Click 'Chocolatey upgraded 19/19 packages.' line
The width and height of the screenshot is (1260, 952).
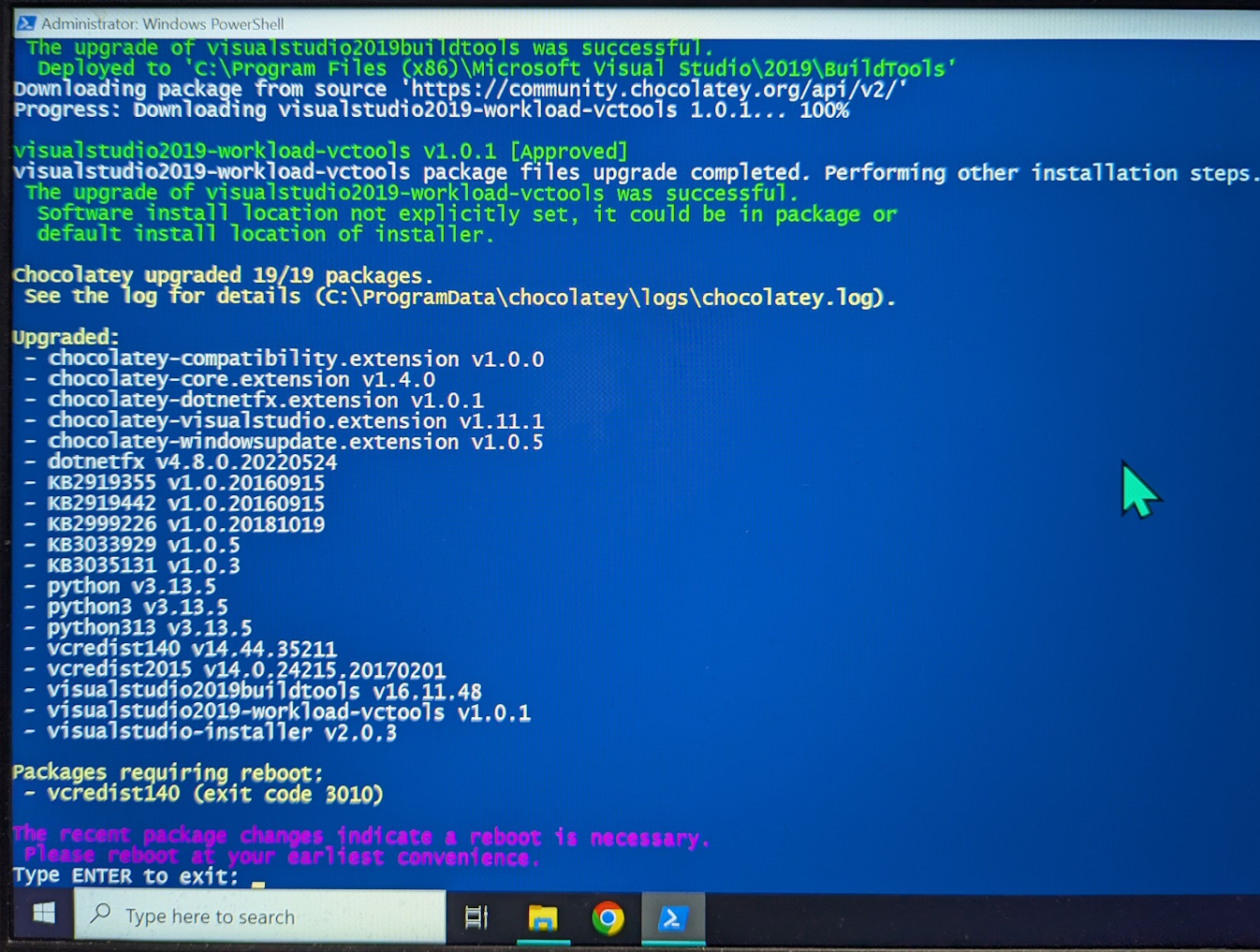pyautogui.click(x=223, y=275)
